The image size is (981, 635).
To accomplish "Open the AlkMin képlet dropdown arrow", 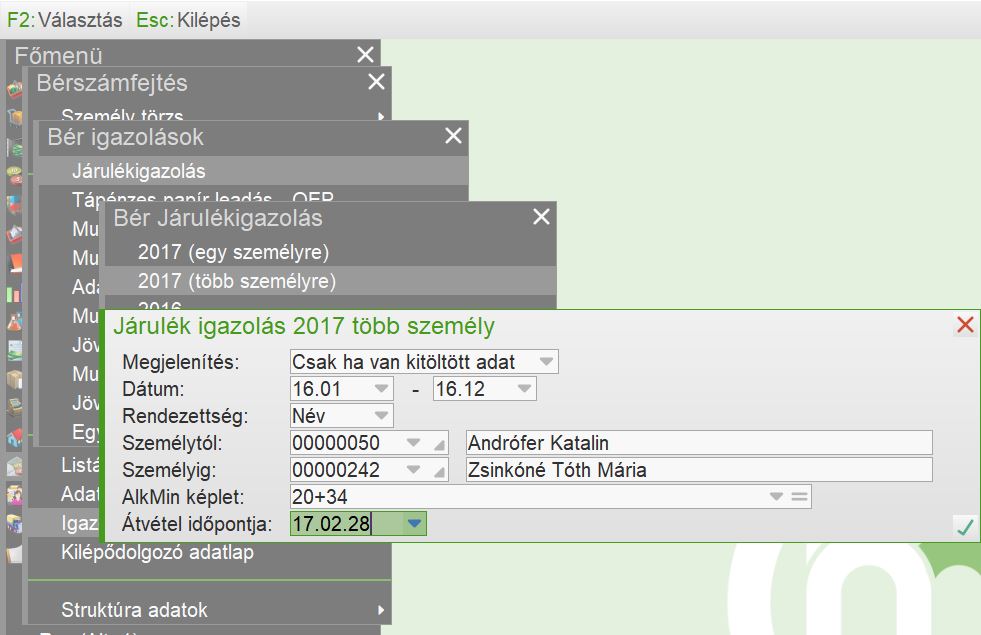I will click(x=776, y=496).
